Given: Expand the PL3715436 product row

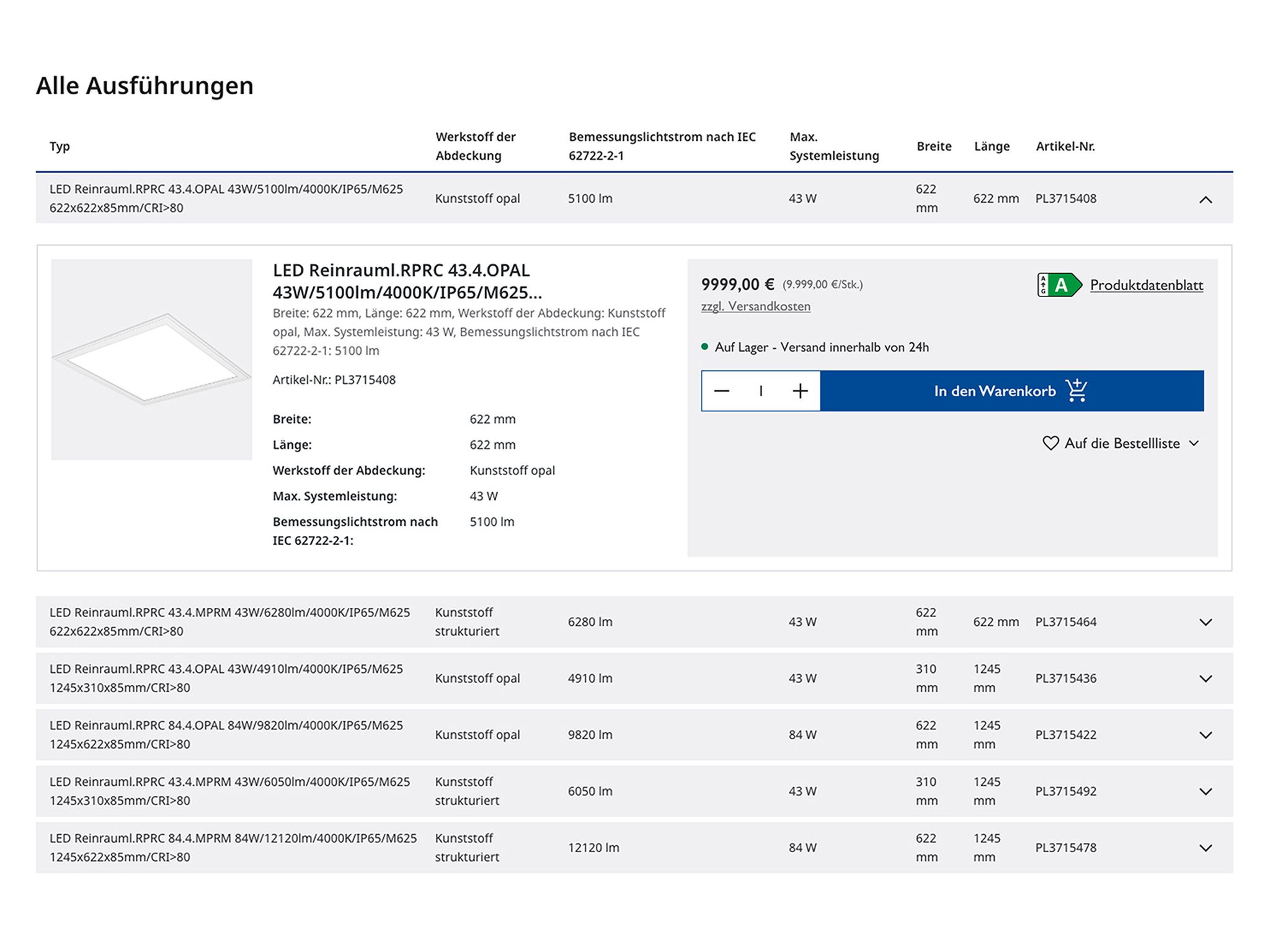Looking at the screenshot, I should point(1205,678).
